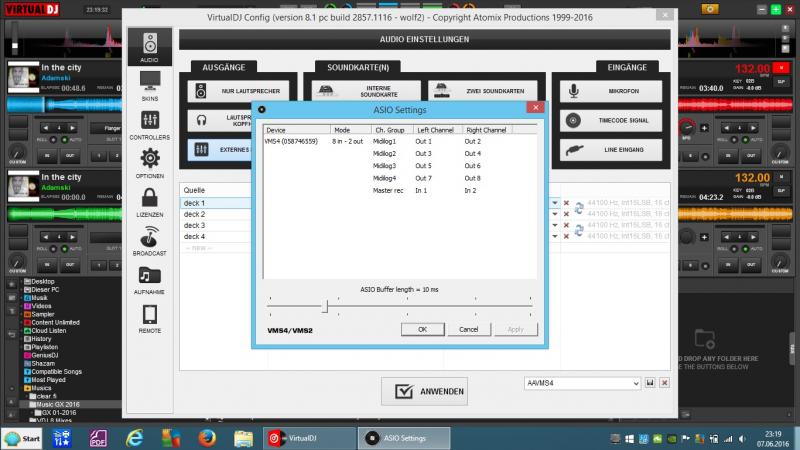Open Content Unlimited folder in browser tree
This screenshot has height=450, width=800.
point(56,322)
